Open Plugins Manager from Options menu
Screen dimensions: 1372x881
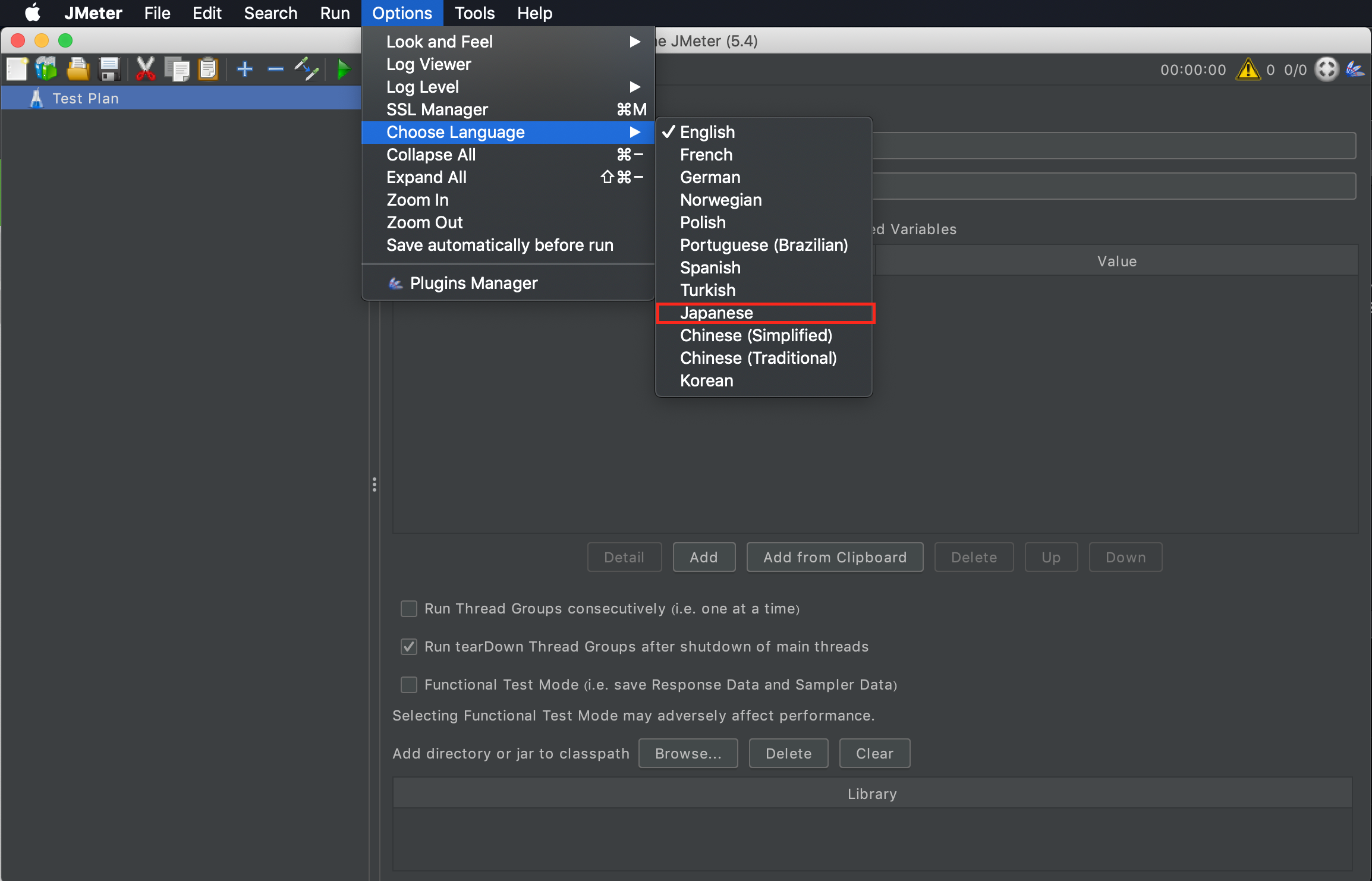[473, 283]
